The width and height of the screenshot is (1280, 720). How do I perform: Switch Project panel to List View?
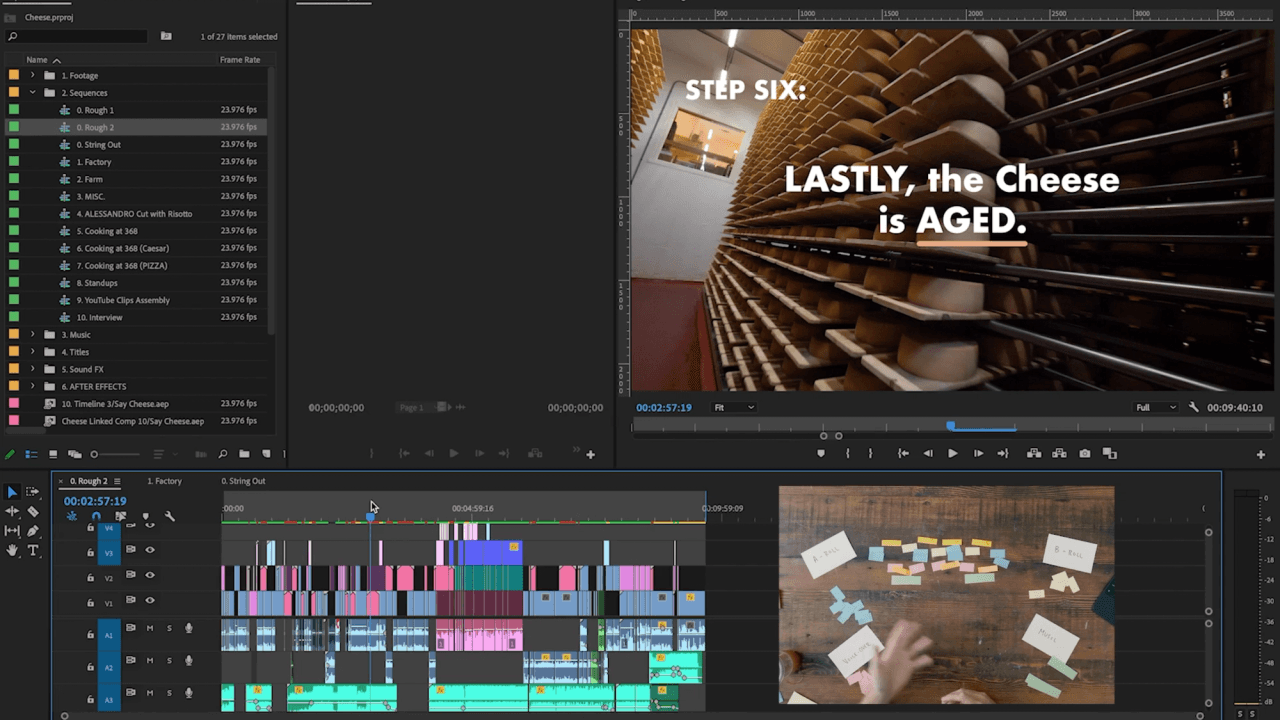(x=31, y=454)
